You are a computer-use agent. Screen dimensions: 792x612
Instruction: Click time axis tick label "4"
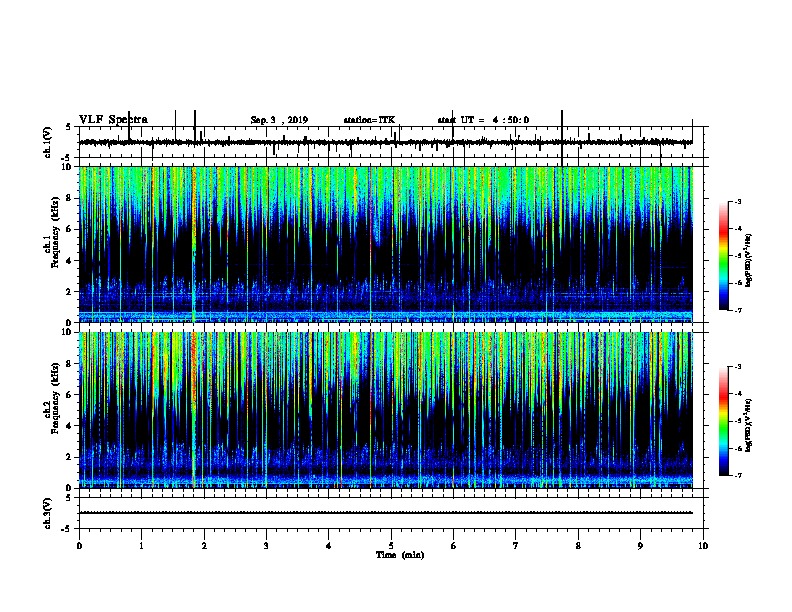[x=328, y=546]
